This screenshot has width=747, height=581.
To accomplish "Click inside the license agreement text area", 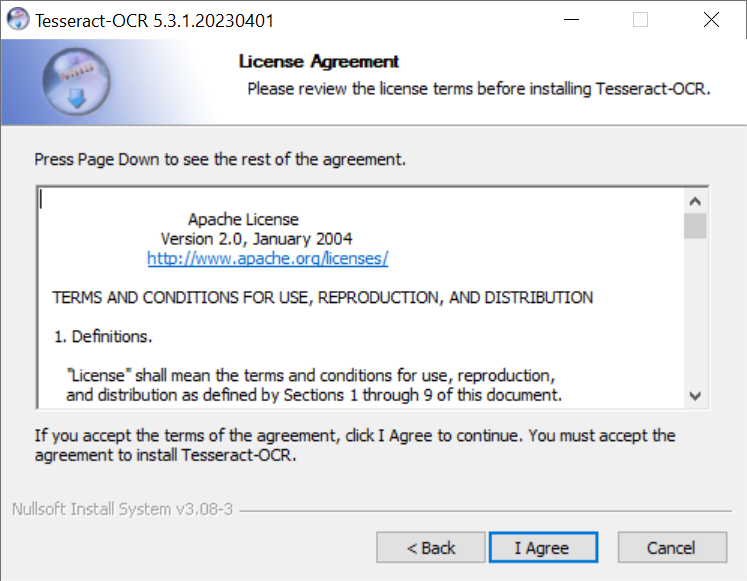I will click(x=361, y=298).
